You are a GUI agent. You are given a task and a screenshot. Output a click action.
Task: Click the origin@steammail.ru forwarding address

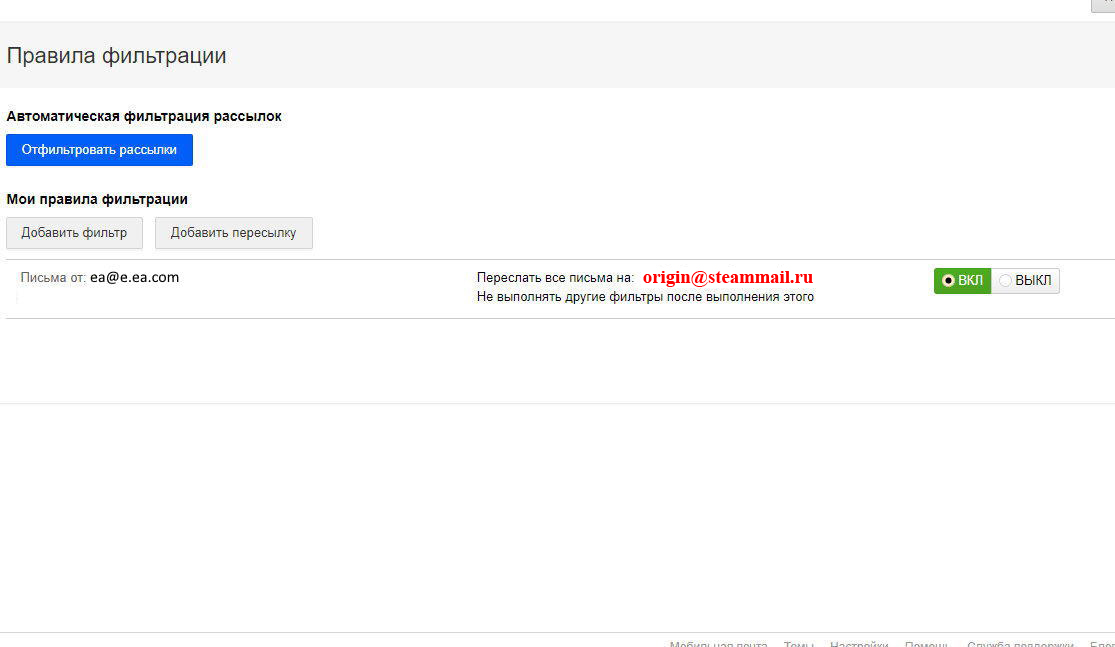pyautogui.click(x=727, y=278)
